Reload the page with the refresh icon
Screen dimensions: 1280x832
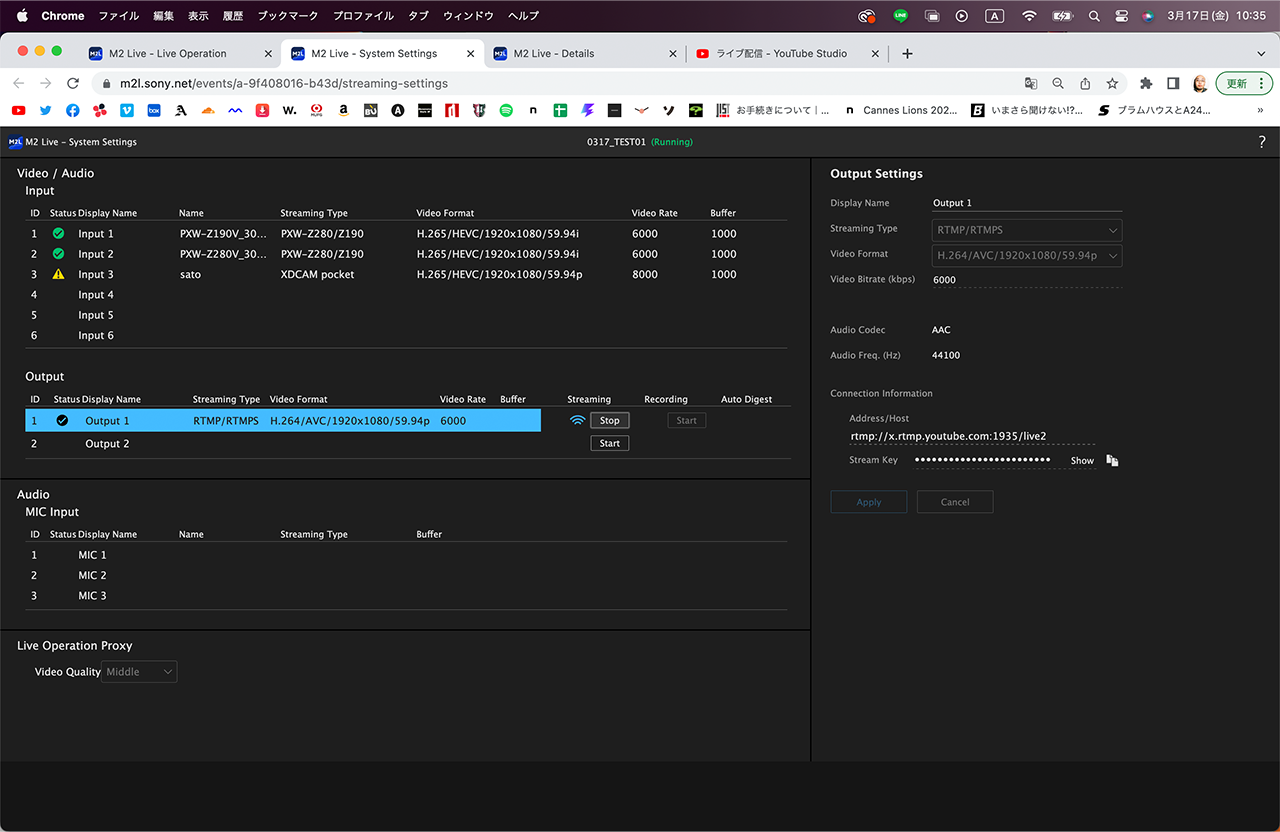(72, 84)
